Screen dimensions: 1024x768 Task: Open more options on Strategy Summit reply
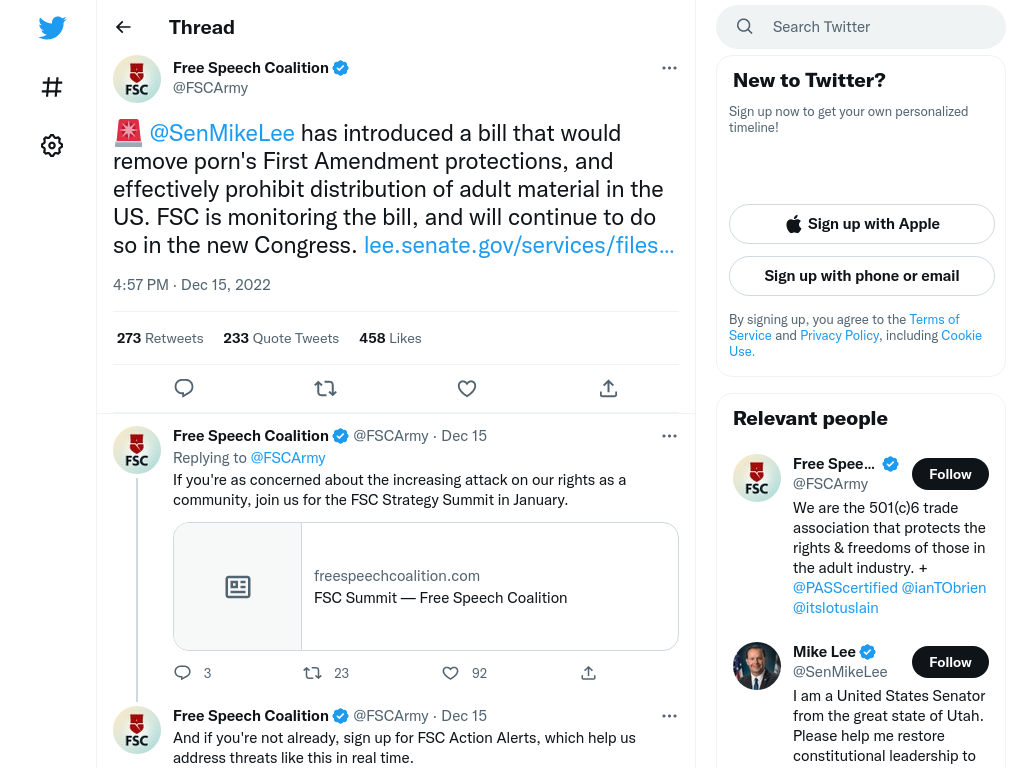tap(669, 436)
